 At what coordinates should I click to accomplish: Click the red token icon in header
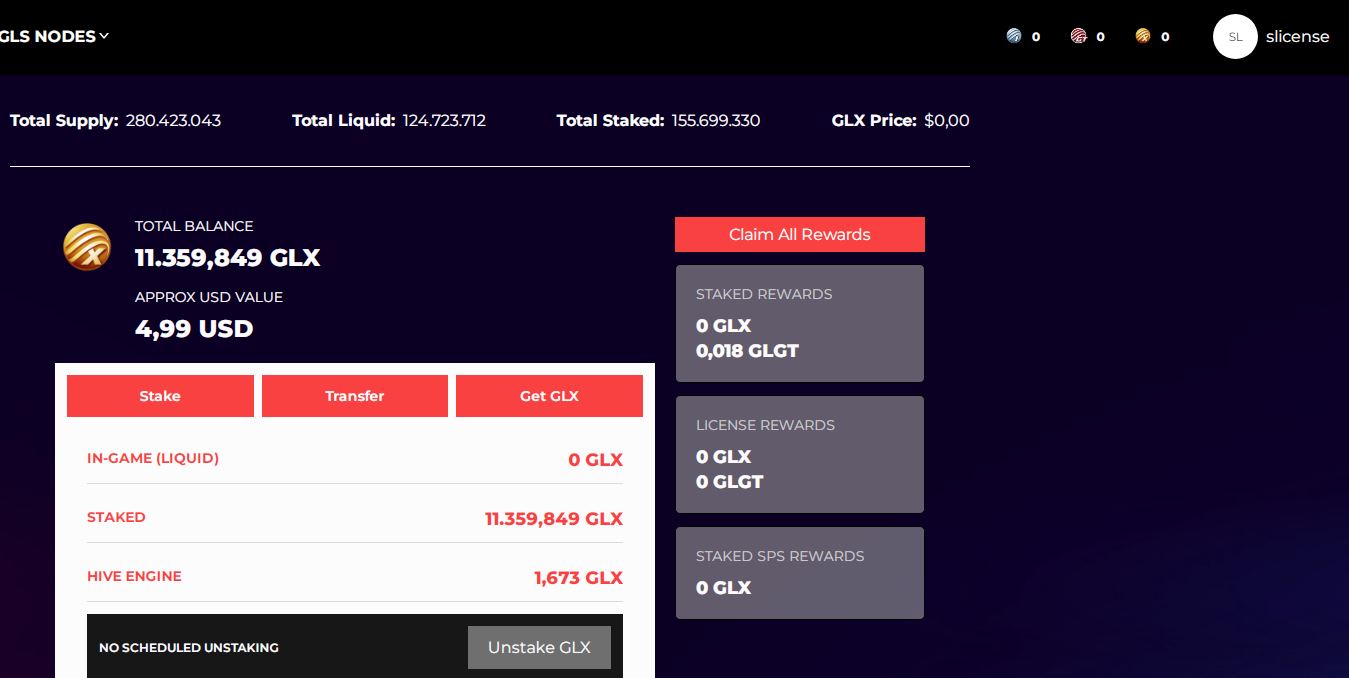pyautogui.click(x=1079, y=36)
